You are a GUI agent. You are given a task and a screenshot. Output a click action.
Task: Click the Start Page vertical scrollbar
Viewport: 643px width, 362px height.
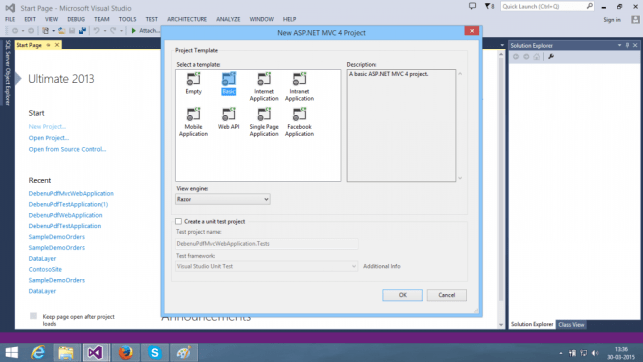point(501,189)
